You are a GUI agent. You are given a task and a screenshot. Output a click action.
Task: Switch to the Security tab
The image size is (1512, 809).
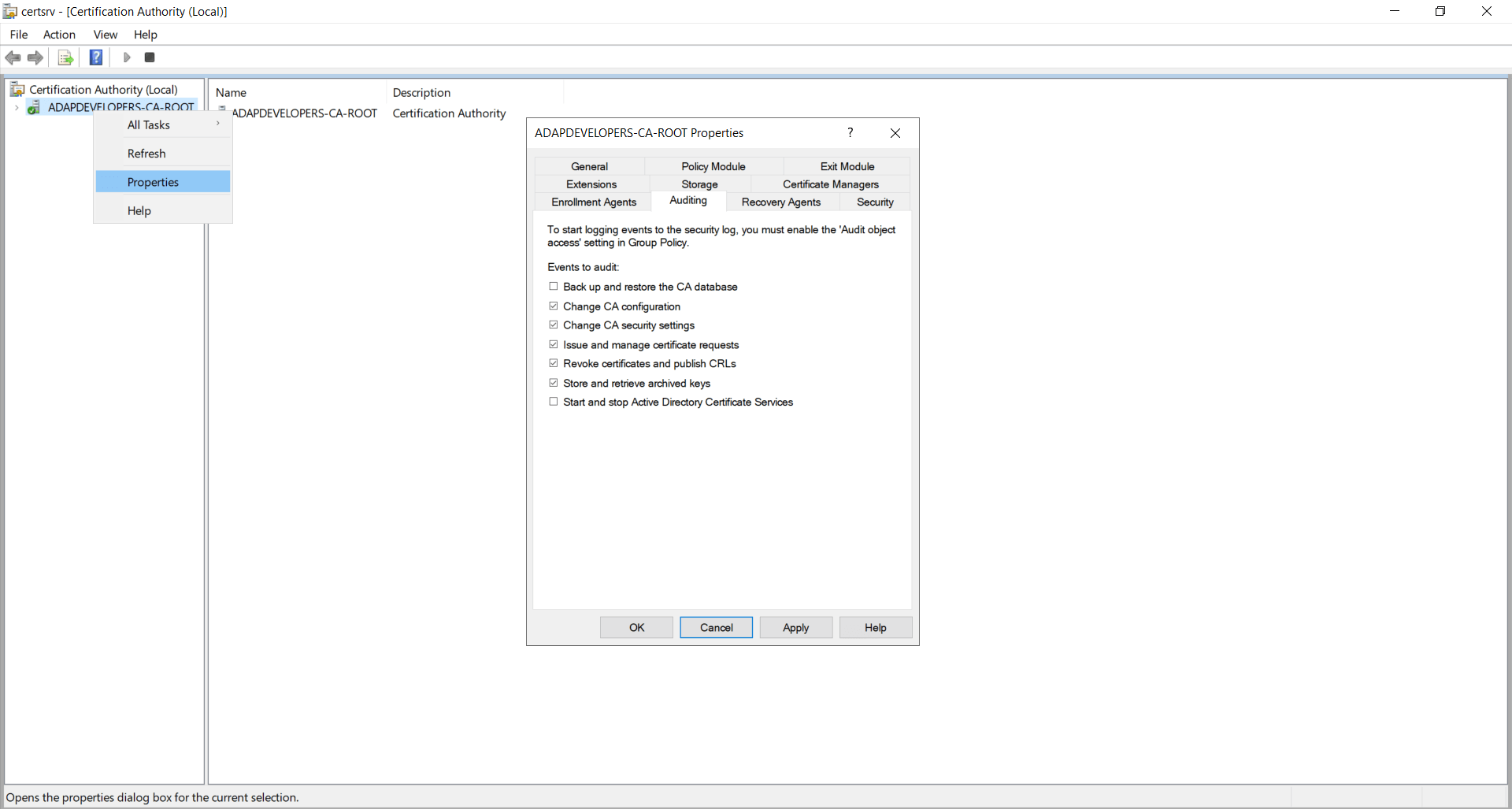pyautogui.click(x=875, y=202)
